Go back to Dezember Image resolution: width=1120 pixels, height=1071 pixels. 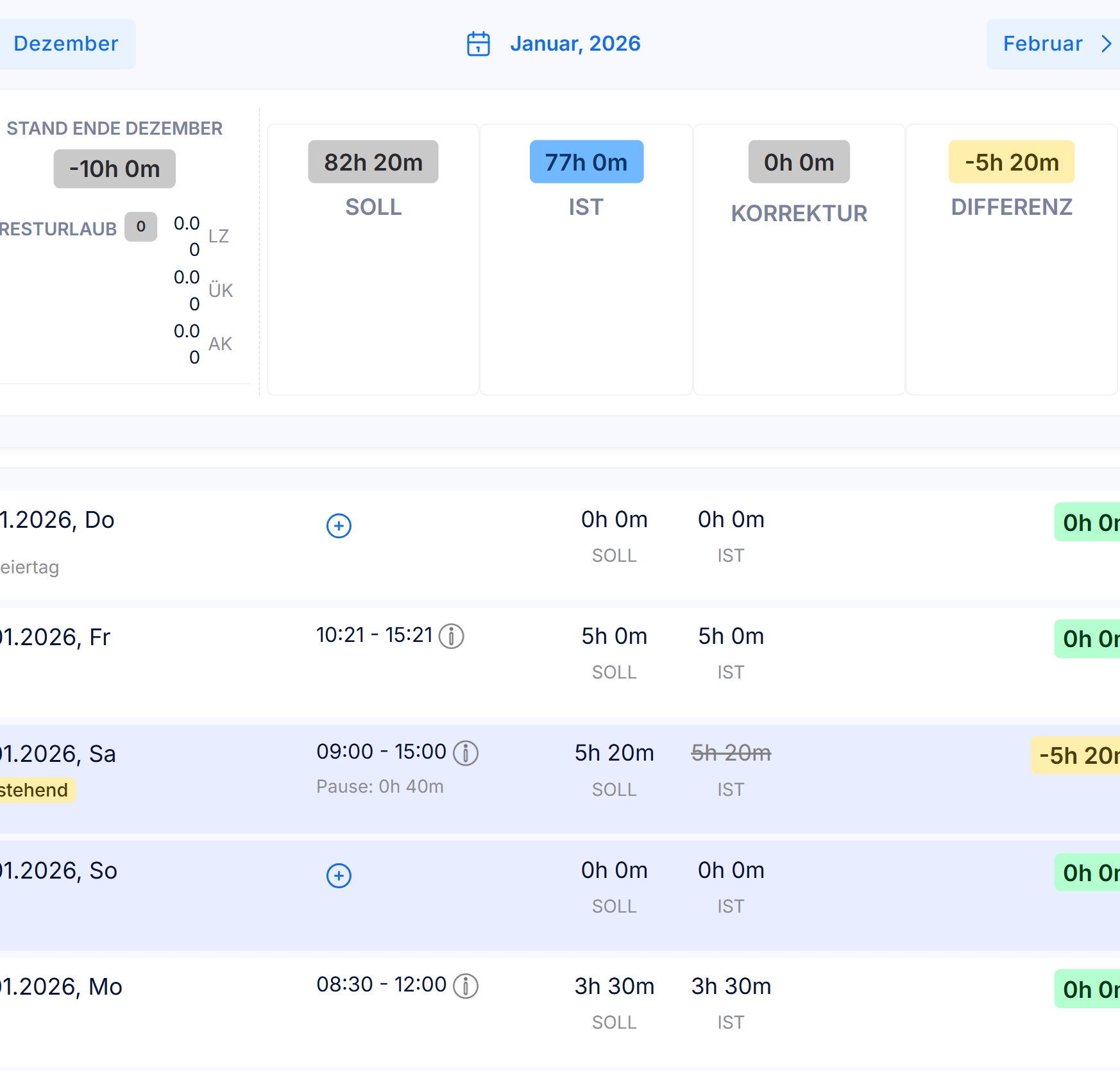coord(66,44)
